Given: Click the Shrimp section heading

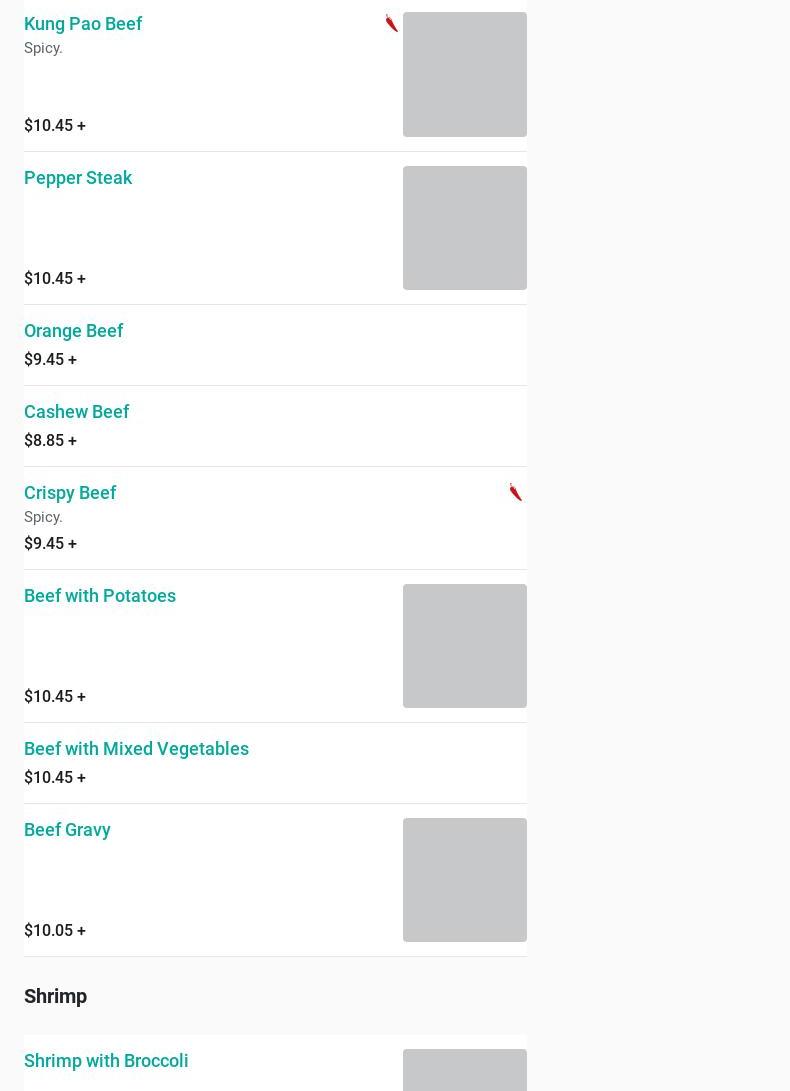Looking at the screenshot, I should point(55,996).
